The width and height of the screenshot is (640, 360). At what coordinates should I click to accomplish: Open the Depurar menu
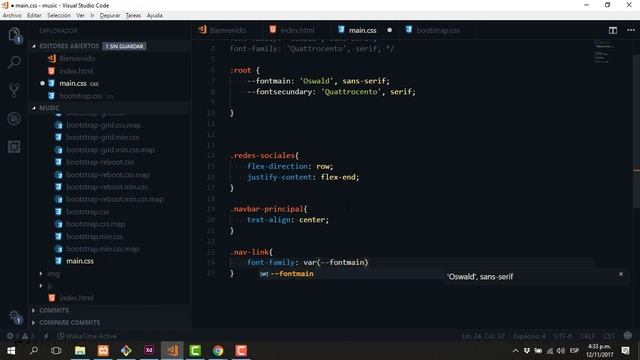click(x=110, y=16)
